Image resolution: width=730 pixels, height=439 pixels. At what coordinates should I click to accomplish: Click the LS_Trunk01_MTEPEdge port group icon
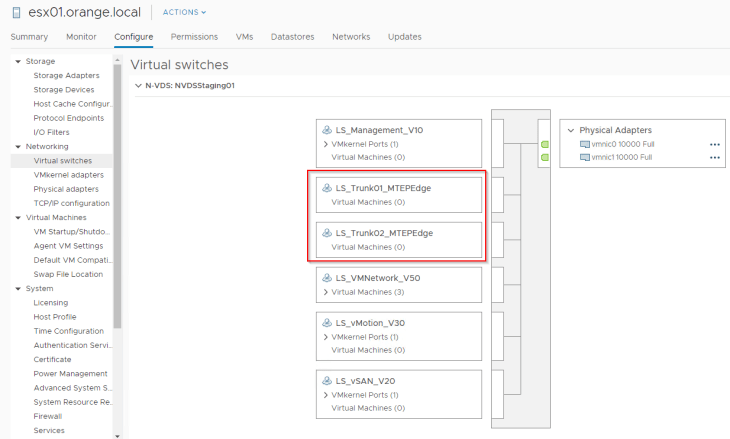point(326,187)
